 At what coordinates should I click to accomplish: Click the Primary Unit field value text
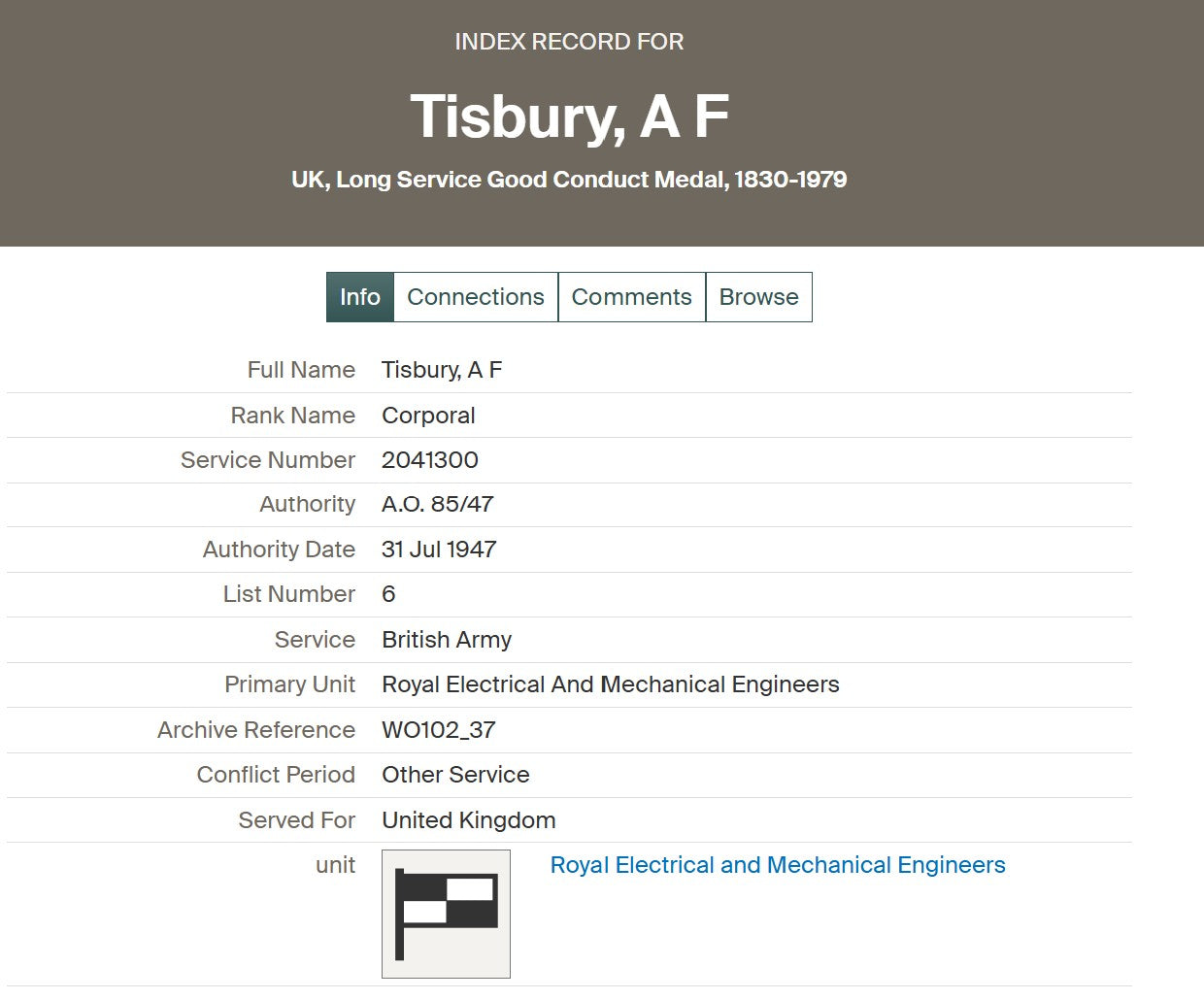[610, 684]
